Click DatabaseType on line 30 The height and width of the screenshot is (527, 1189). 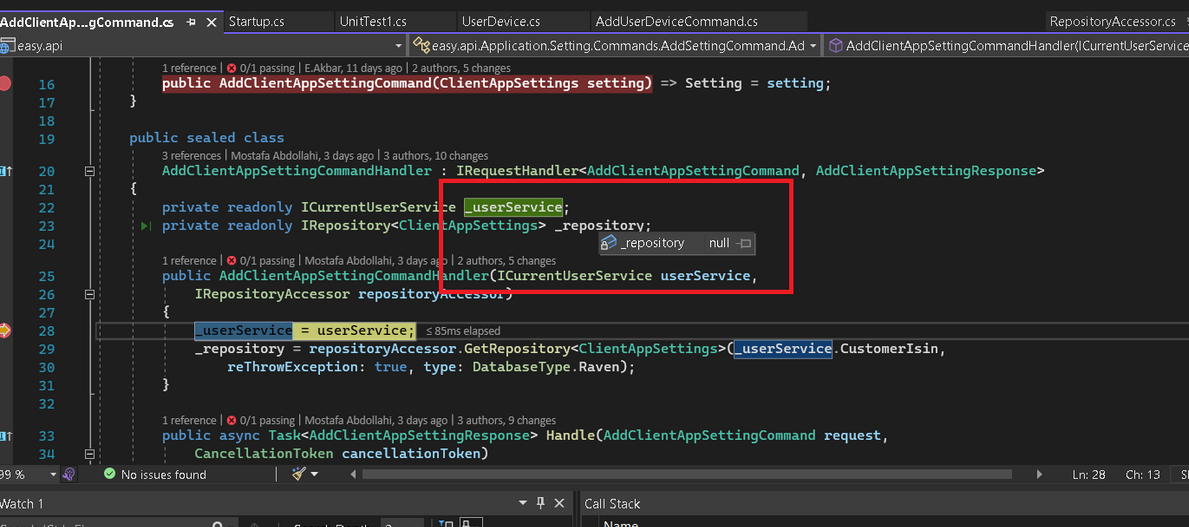(521, 367)
